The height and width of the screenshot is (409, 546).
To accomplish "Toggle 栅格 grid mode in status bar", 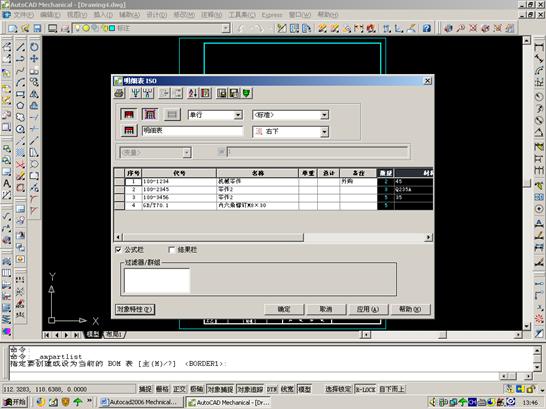I will [x=162, y=389].
